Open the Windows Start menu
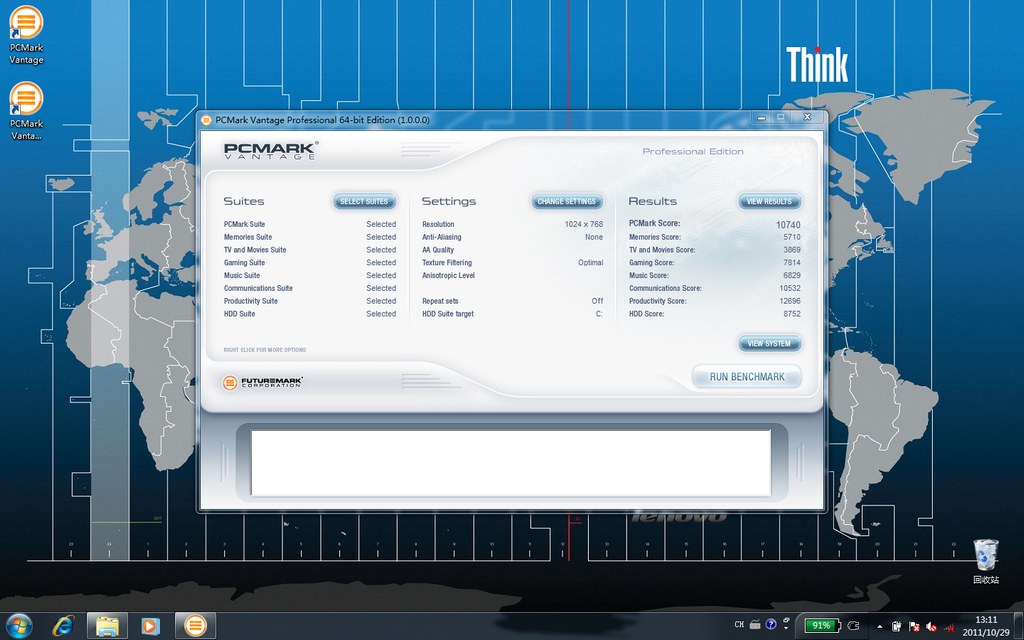This screenshot has height=640, width=1024. tap(18, 626)
